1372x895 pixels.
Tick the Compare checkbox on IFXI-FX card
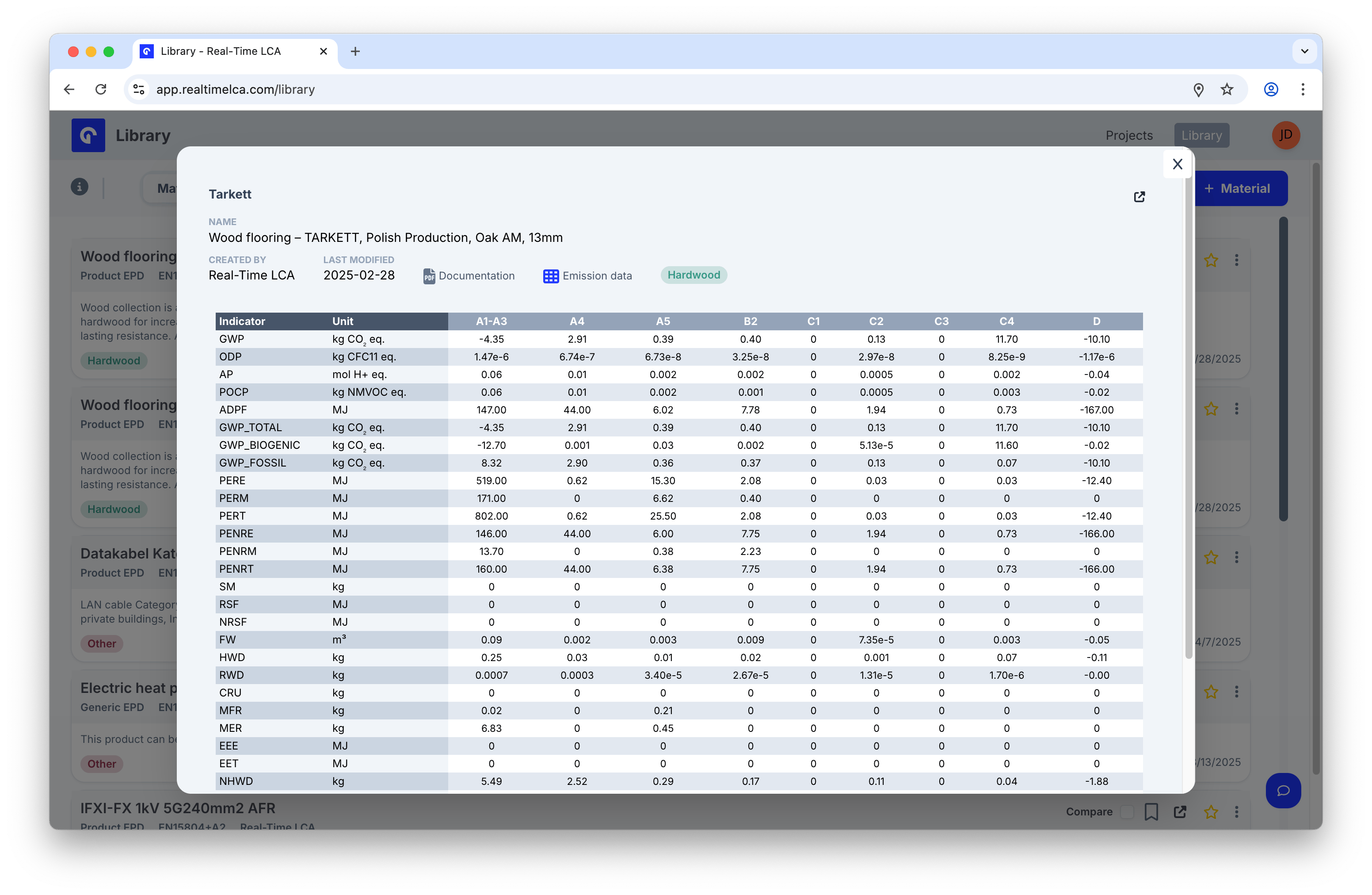(x=1126, y=812)
